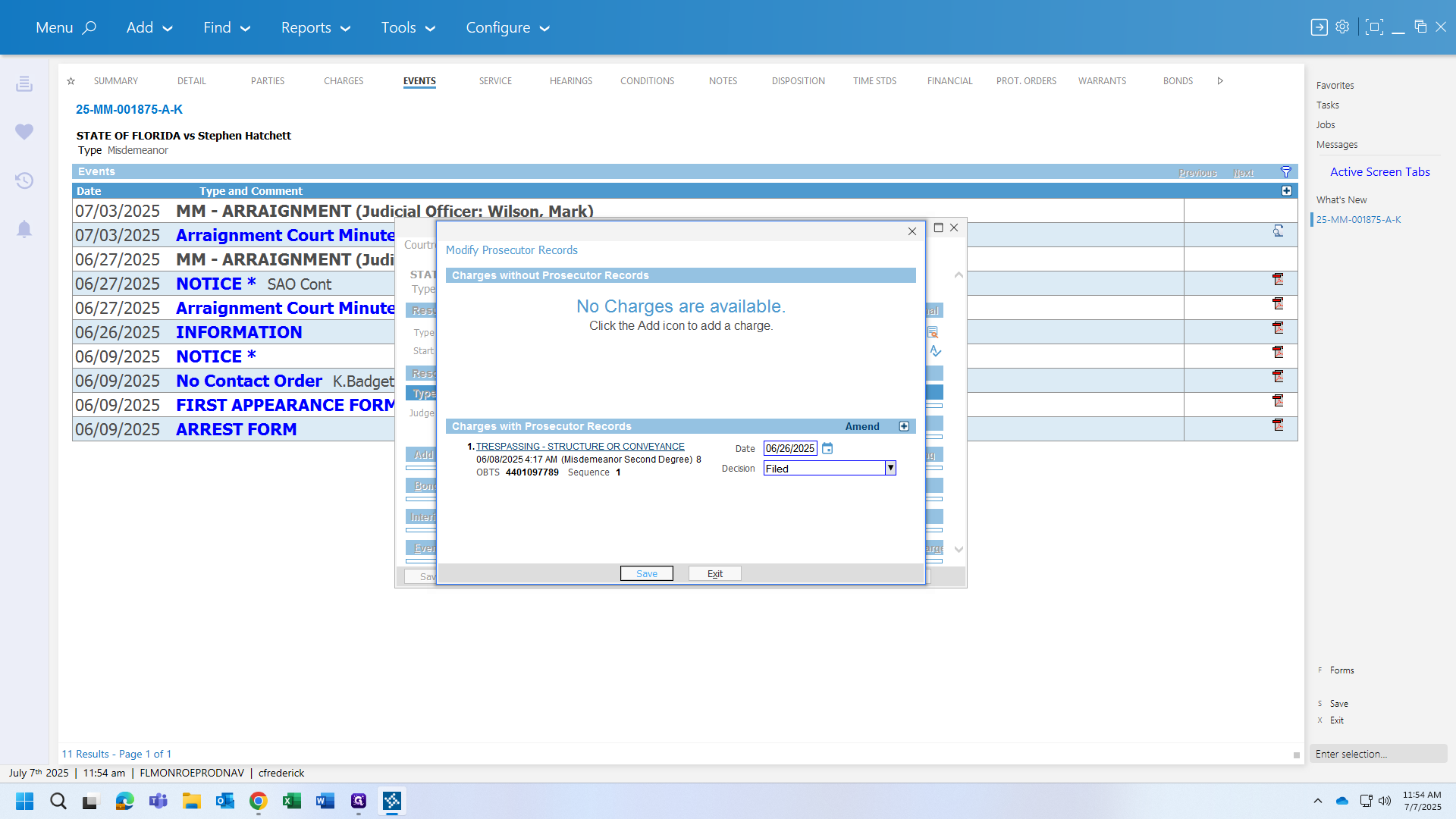Select the 25-MM-001875-A-K active screen tab
The height and width of the screenshot is (819, 1456).
[1358, 220]
